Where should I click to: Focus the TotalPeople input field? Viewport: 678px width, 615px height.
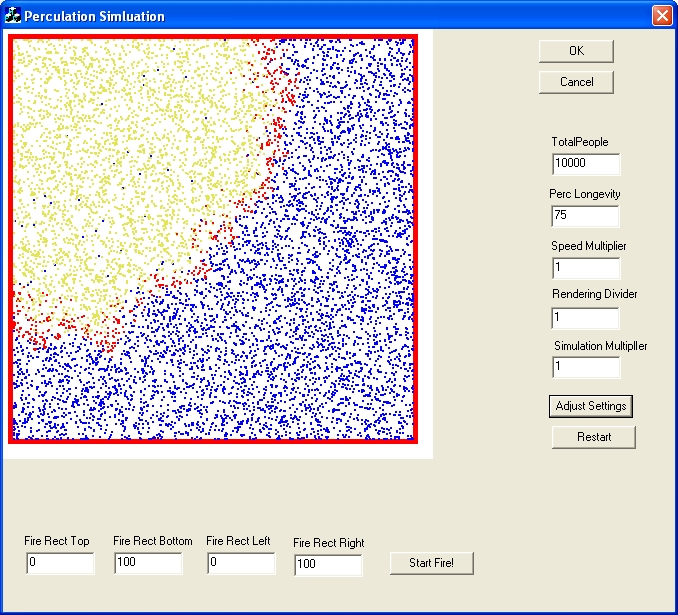[585, 164]
